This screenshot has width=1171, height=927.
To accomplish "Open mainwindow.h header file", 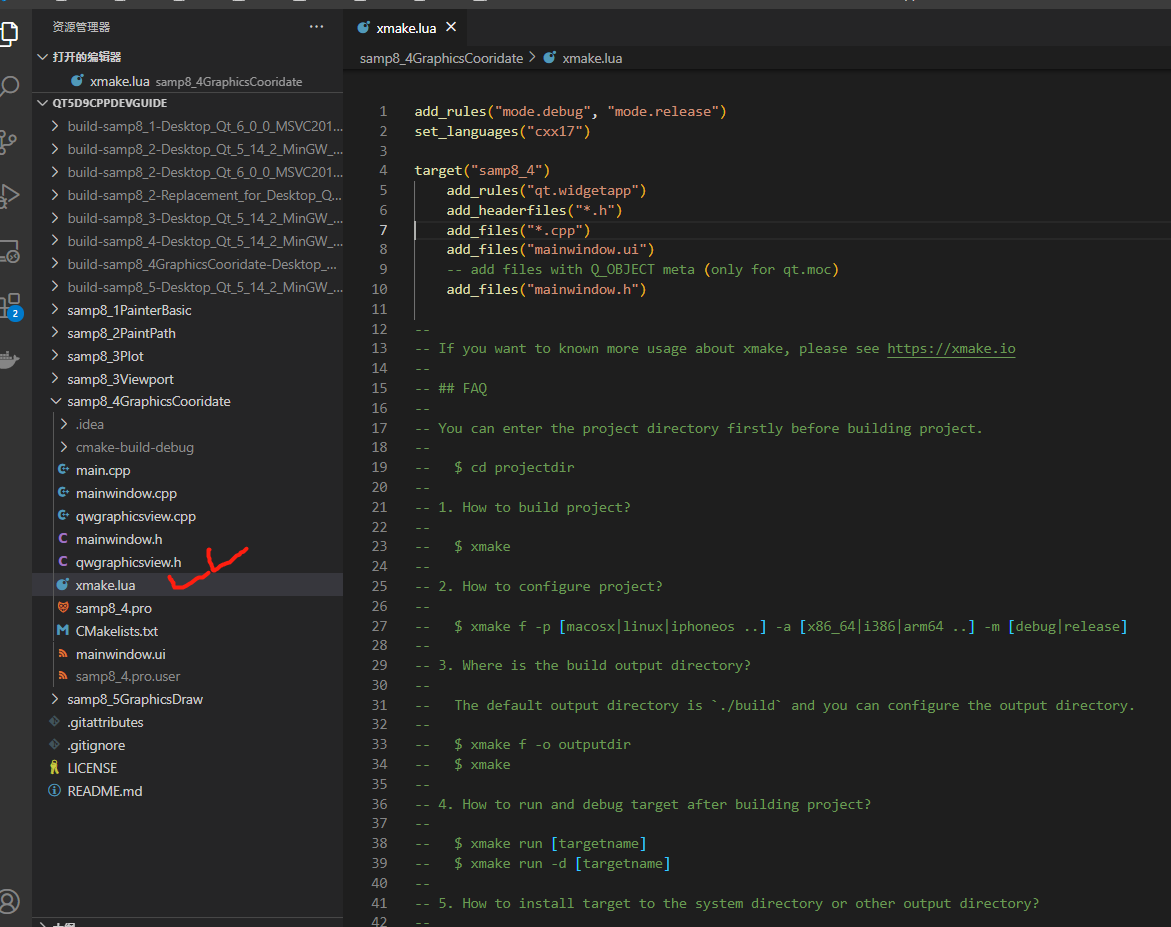I will tap(119, 539).
